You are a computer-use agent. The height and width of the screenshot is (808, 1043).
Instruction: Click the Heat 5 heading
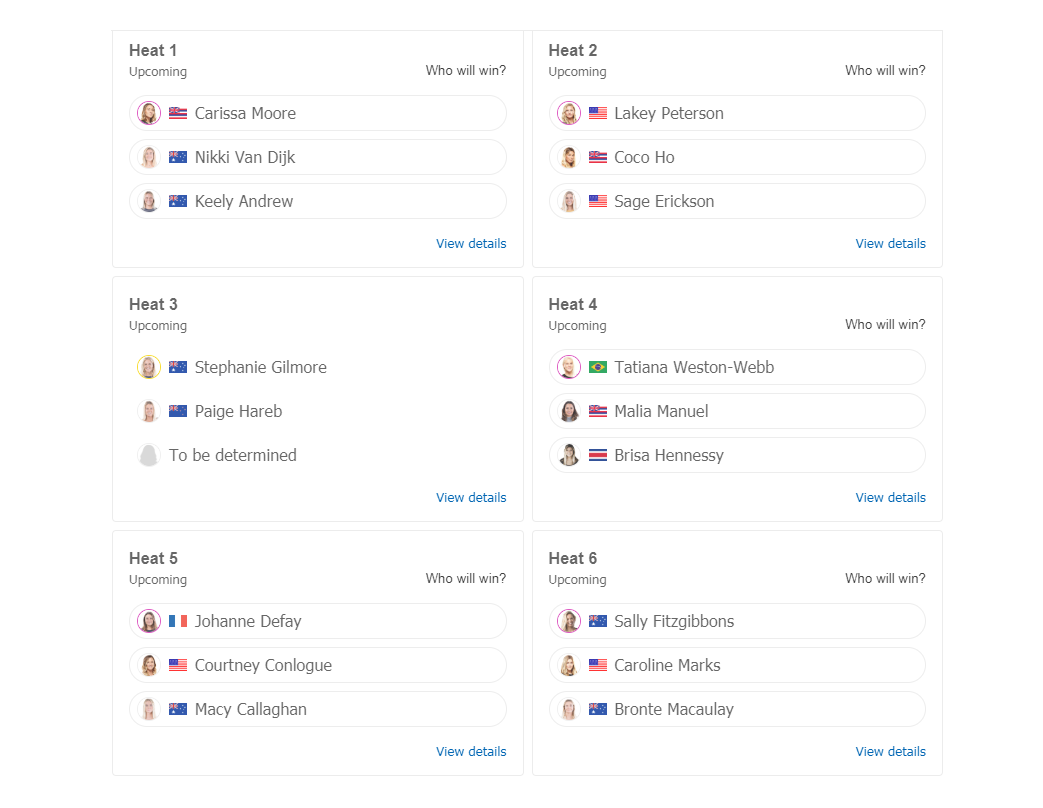coord(153,558)
